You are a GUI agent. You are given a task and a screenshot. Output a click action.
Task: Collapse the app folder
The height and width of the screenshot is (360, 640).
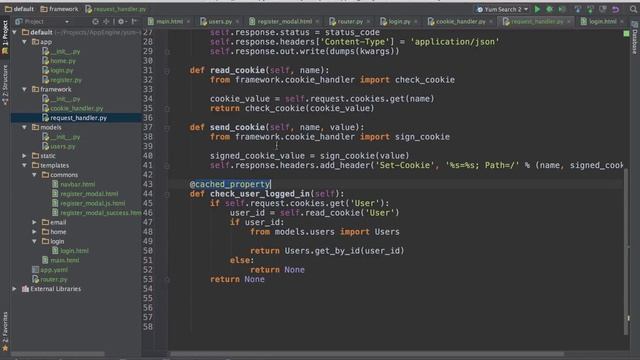tap(24, 42)
